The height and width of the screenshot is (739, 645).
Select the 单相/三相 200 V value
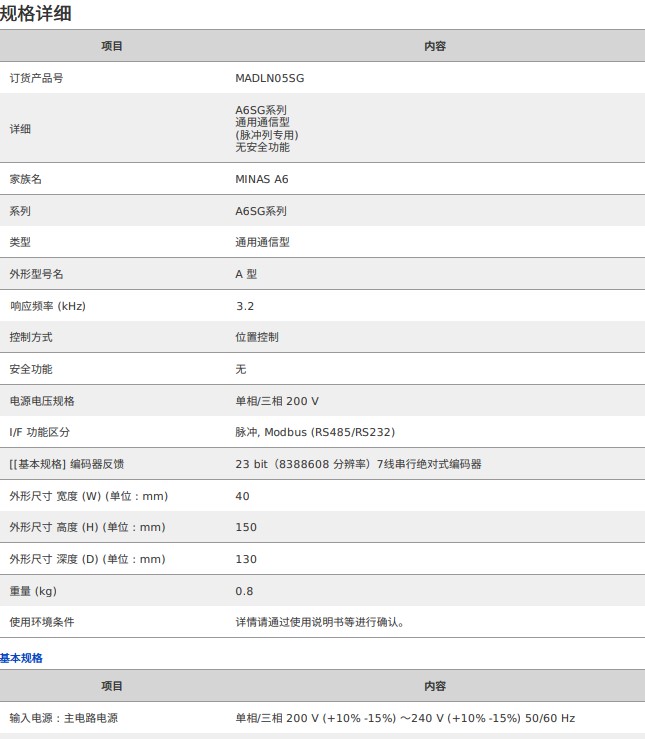pyautogui.click(x=277, y=401)
